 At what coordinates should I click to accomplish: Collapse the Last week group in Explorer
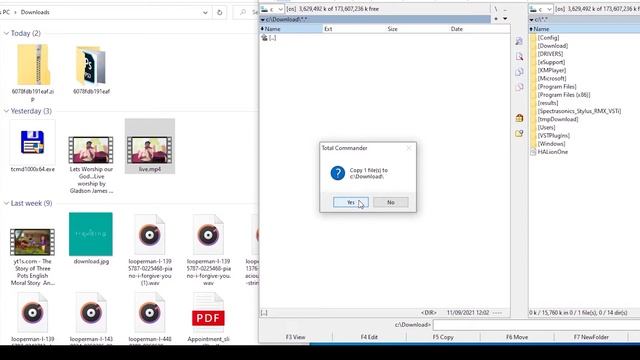pos(6,203)
